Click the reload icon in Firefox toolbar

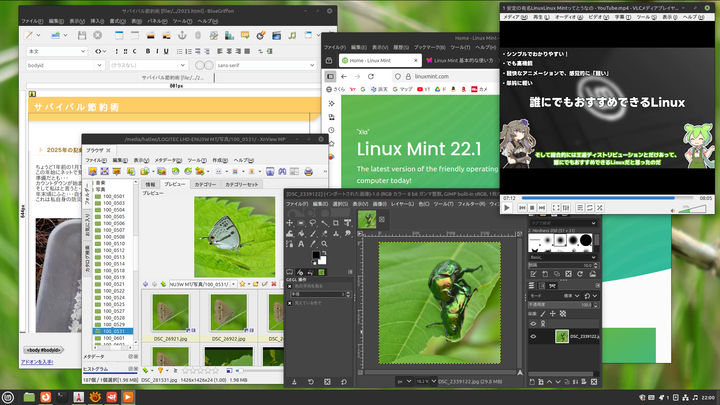[371, 76]
